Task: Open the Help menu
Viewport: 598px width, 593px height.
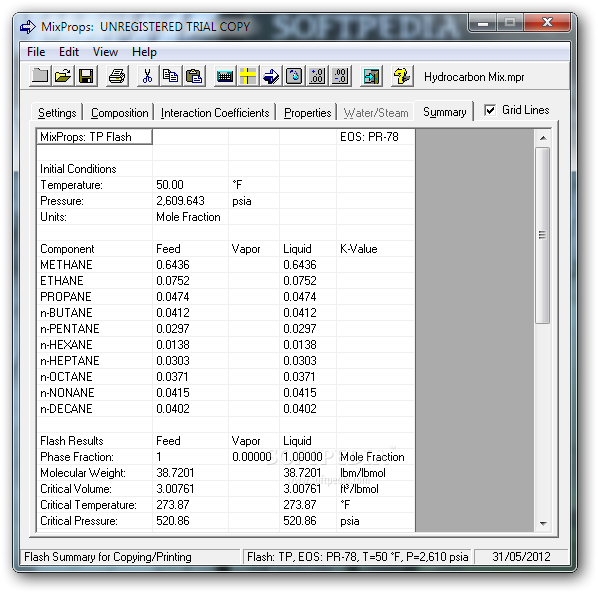Action: (144, 52)
